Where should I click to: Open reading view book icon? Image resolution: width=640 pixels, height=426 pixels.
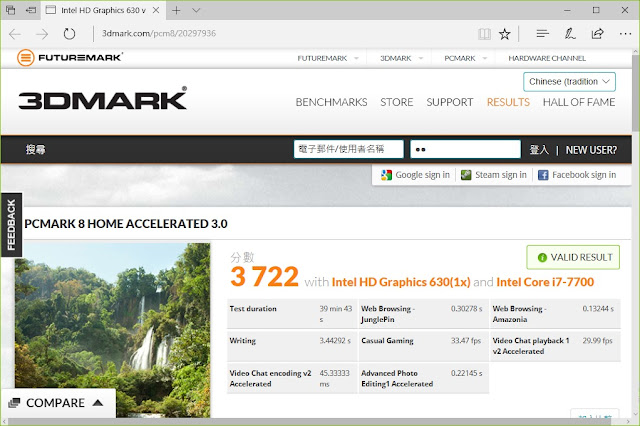click(x=484, y=34)
